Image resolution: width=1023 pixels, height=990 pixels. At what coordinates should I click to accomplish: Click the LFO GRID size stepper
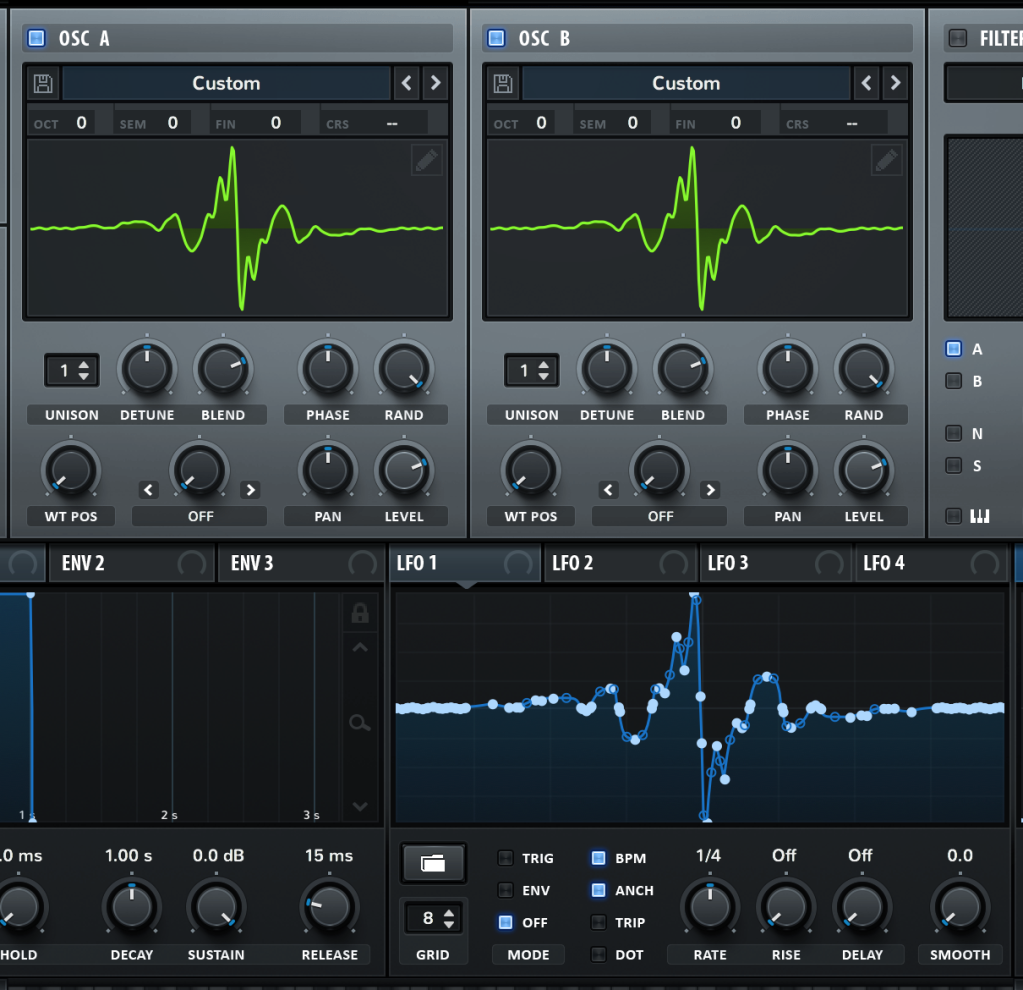point(433,918)
